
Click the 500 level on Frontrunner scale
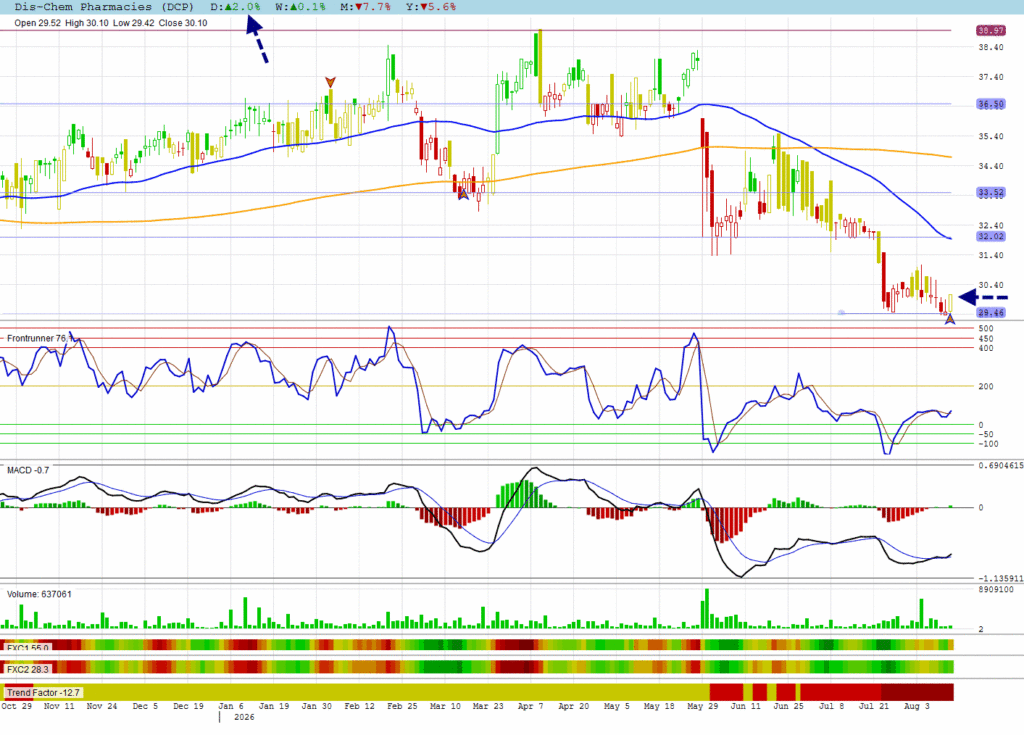point(986,329)
